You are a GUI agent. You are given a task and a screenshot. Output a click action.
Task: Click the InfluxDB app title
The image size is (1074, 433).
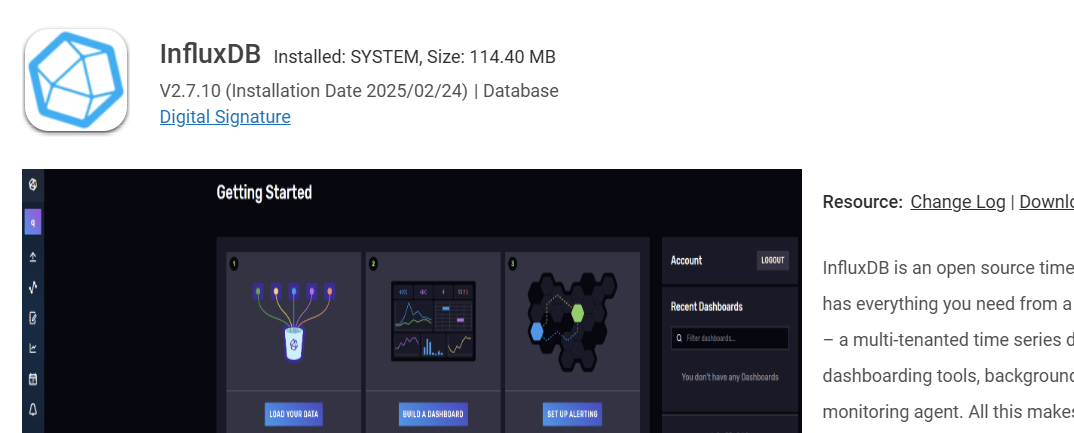[x=210, y=54]
